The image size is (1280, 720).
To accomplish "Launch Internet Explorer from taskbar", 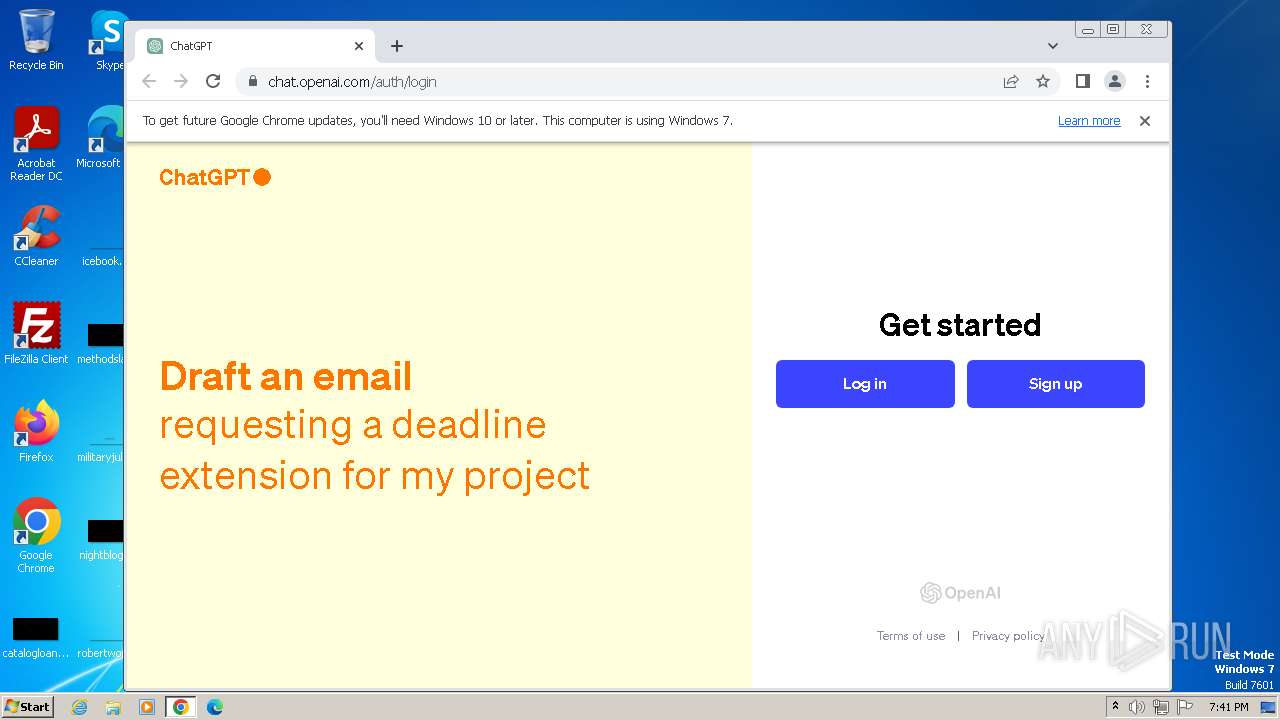I will tap(79, 707).
